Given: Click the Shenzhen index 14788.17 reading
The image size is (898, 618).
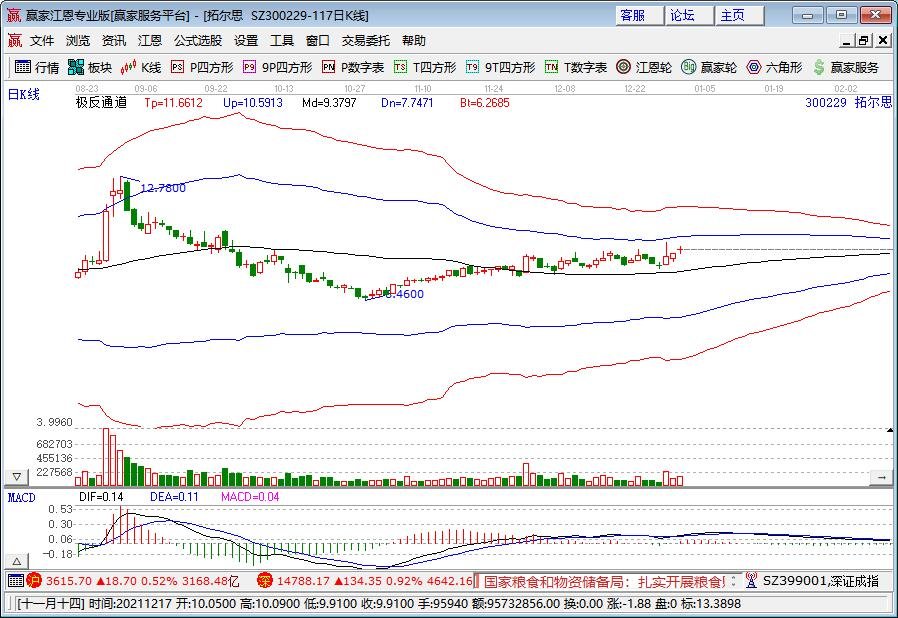Looking at the screenshot, I should coord(304,581).
